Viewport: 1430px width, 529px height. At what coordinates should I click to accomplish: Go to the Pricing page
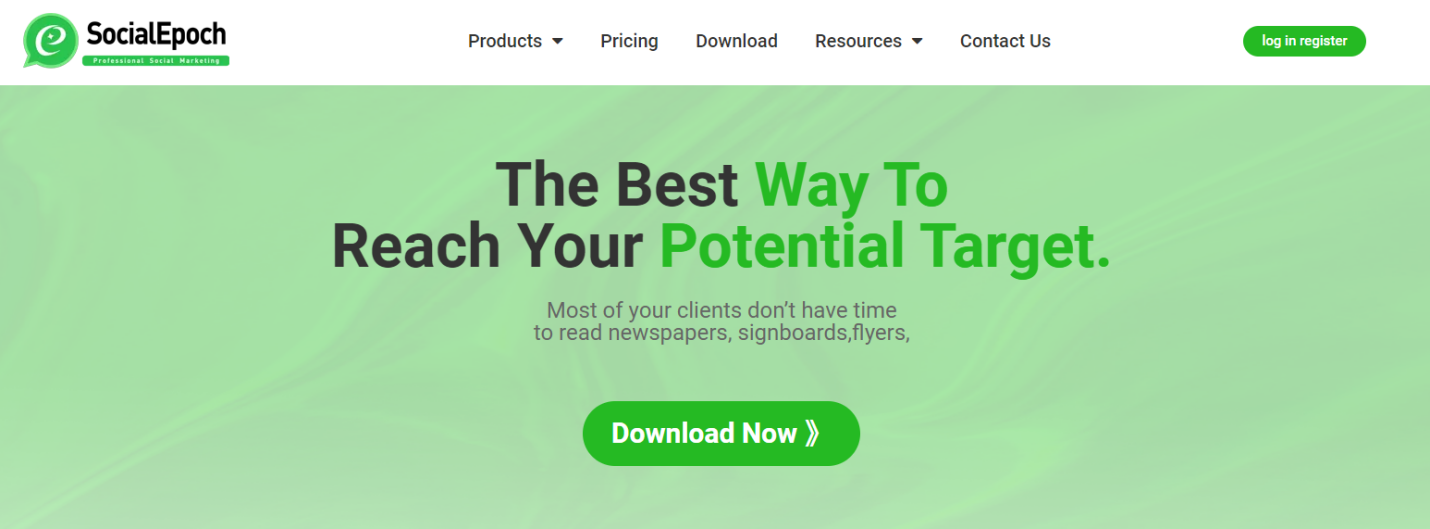click(x=629, y=41)
